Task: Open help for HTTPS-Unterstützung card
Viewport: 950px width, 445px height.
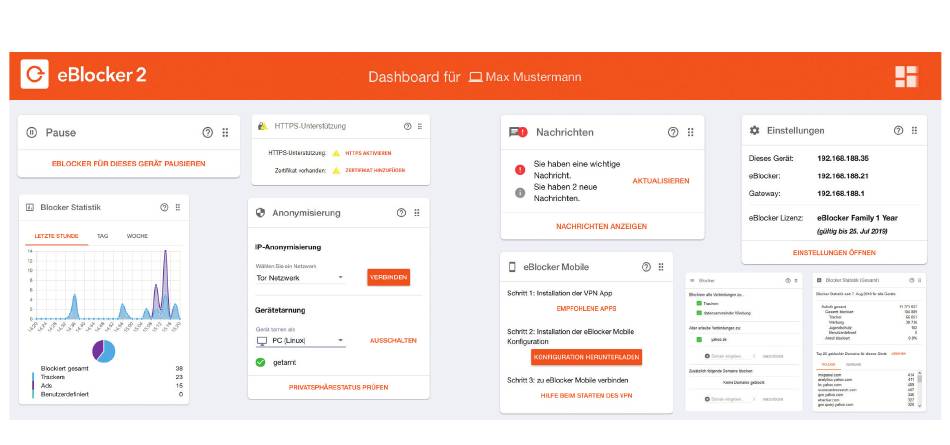Action: pos(407,126)
